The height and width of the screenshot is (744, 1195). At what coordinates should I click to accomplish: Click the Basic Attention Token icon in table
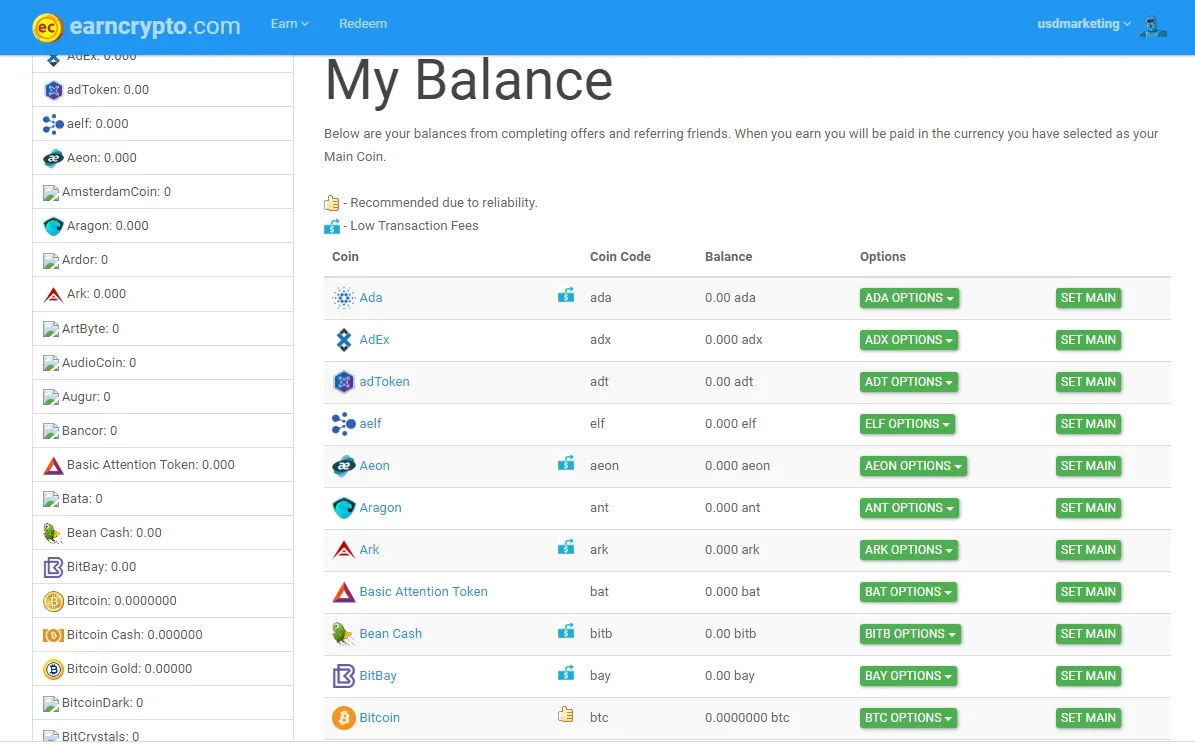(344, 592)
